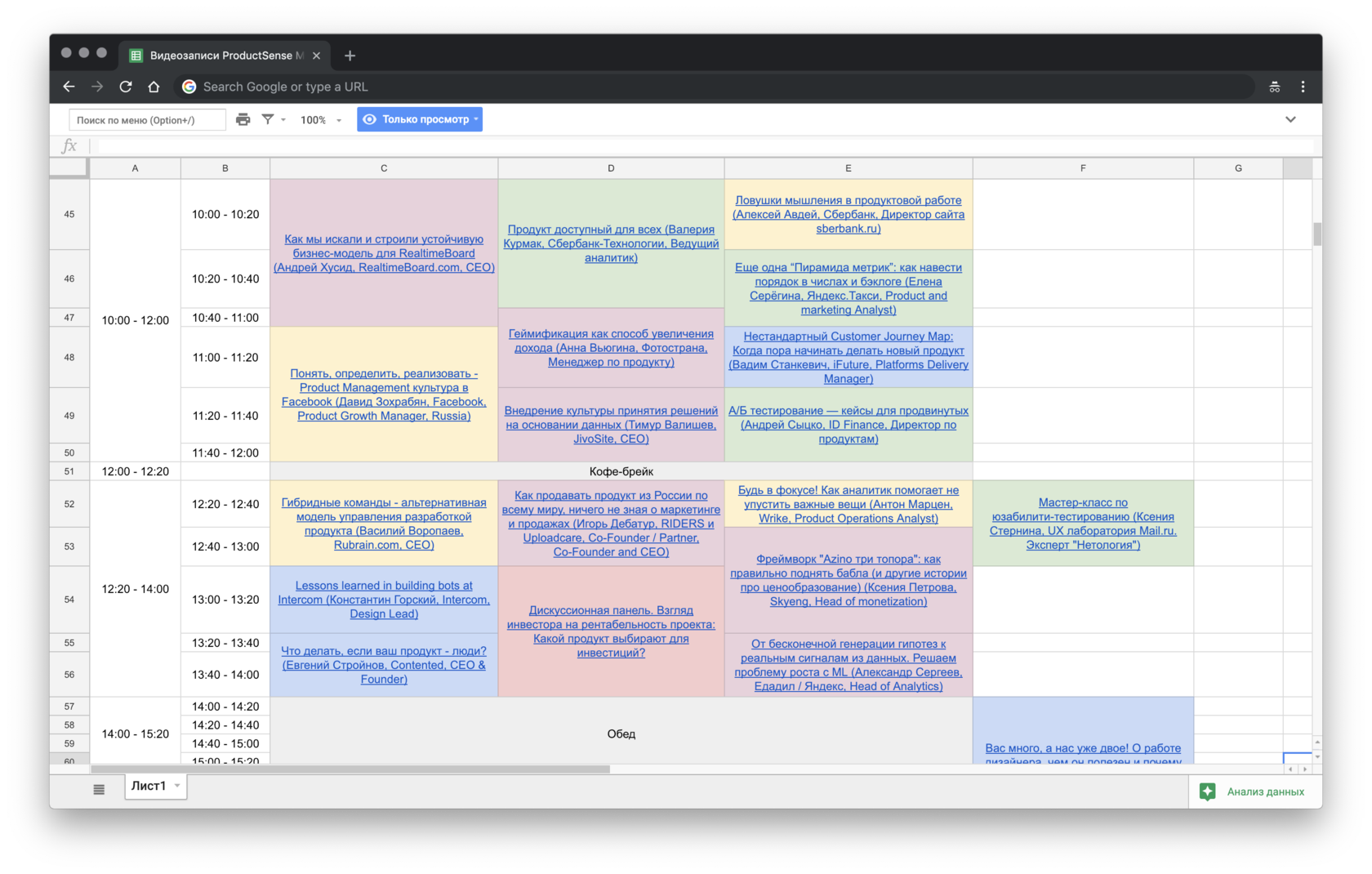This screenshot has width=1372, height=874.
Task: Open the А/Б тестирование link
Action: point(849,425)
